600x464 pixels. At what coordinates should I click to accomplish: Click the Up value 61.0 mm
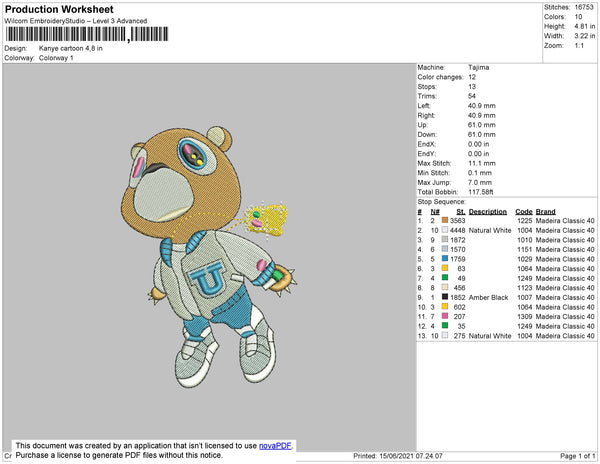(482, 125)
